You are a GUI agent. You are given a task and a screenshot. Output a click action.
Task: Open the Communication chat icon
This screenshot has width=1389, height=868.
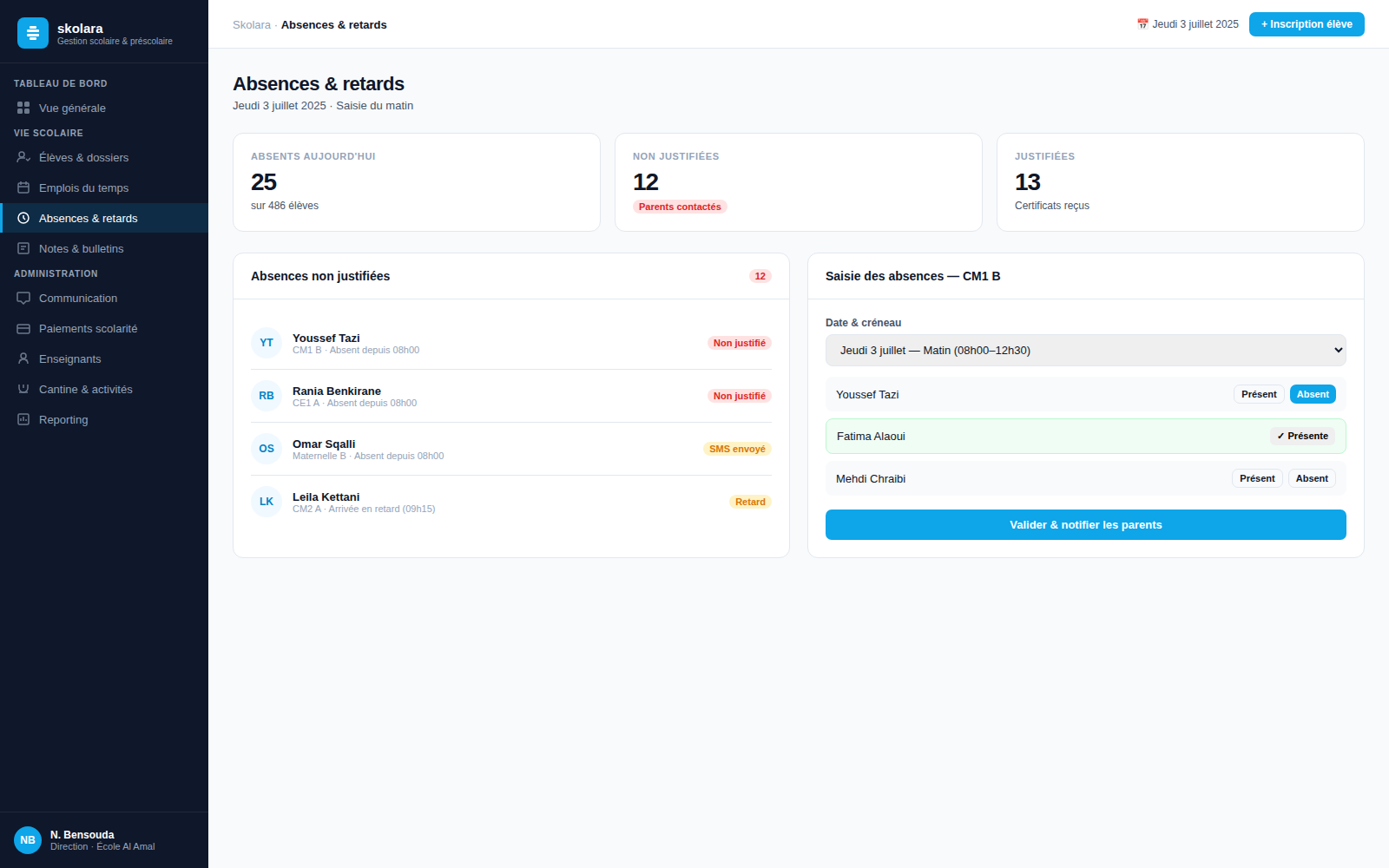coord(23,298)
